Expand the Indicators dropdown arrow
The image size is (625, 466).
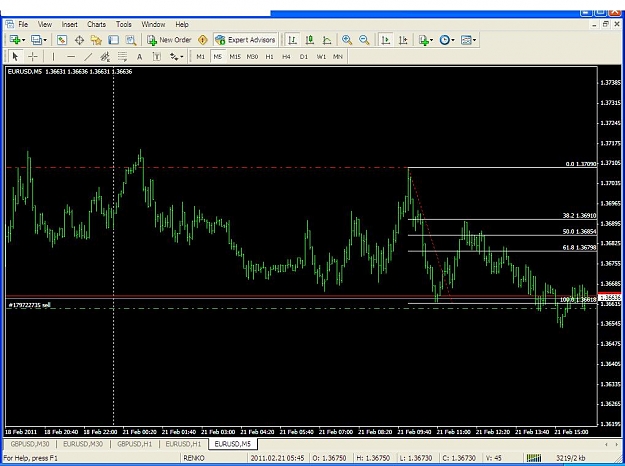[x=432, y=40]
